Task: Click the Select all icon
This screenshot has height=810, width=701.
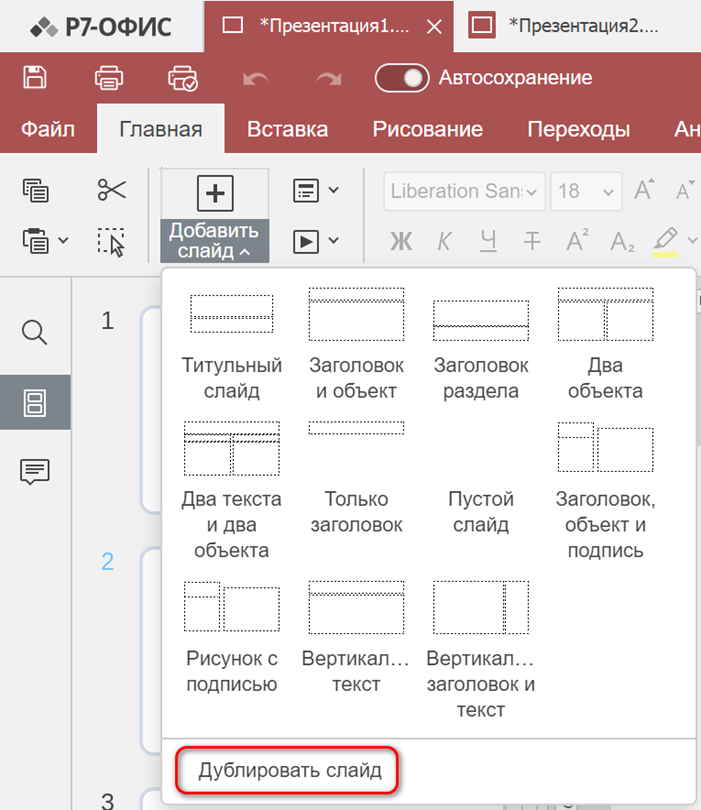Action: pyautogui.click(x=112, y=241)
